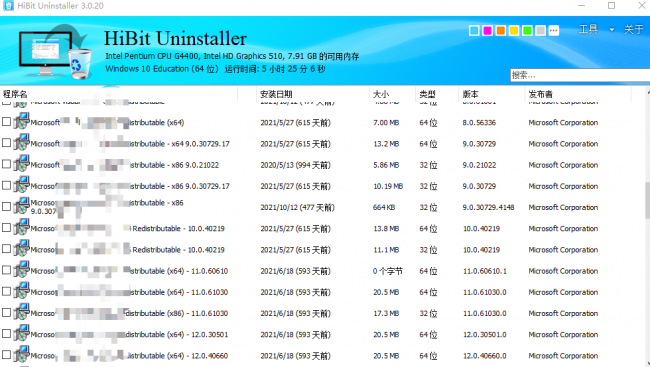This screenshot has width=650, height=367.
Task: Sort by 安装日期 column header
Action: [276, 94]
